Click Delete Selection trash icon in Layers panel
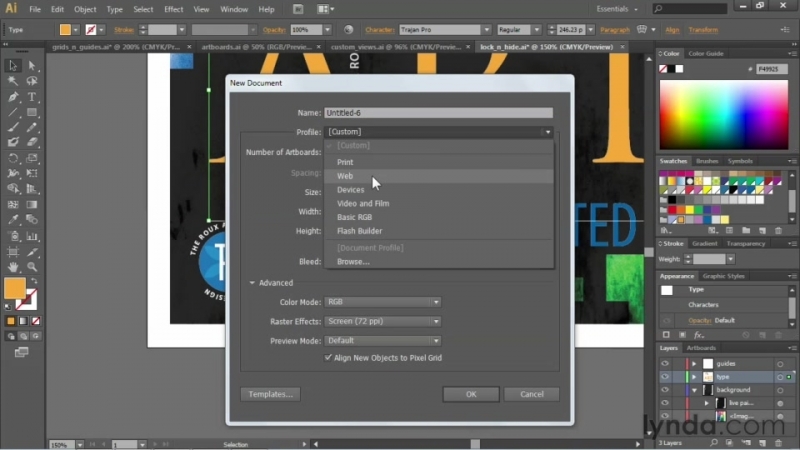Image resolution: width=800 pixels, height=450 pixels. 779,443
